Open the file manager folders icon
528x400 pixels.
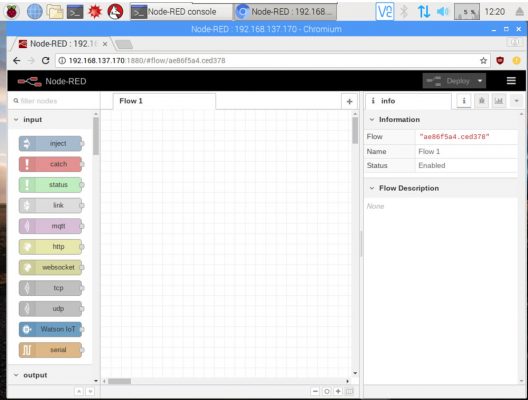click(55, 11)
